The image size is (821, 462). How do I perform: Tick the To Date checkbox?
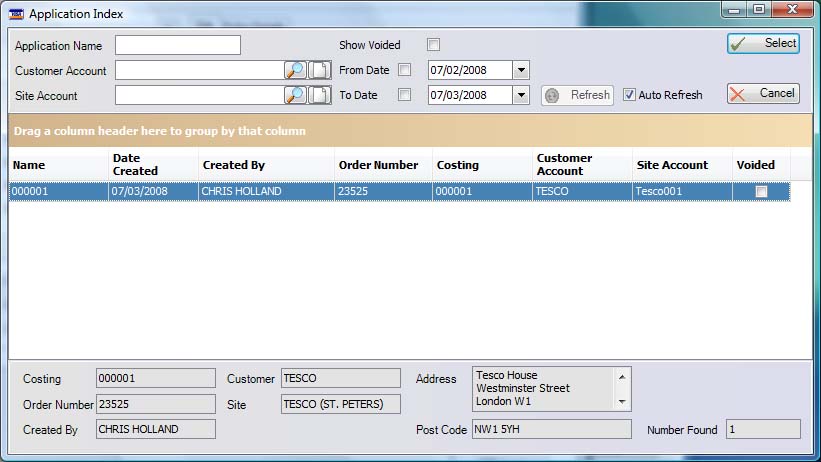coord(404,95)
